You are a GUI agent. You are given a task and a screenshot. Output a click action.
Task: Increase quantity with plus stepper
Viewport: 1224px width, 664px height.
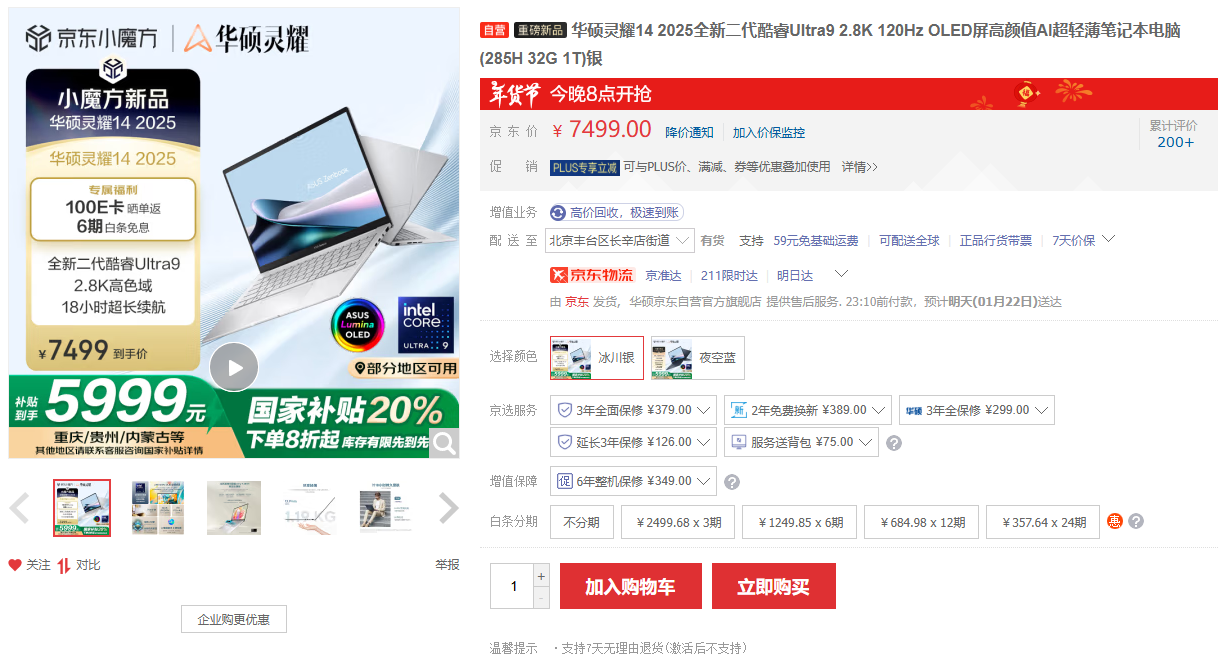[542, 576]
